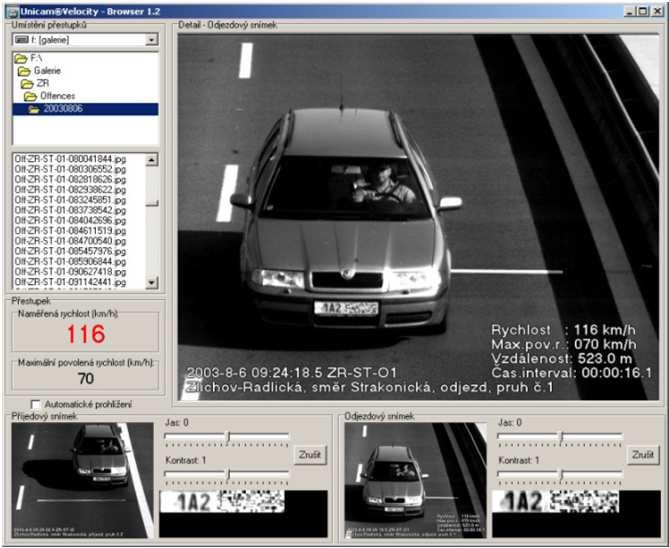The image size is (669, 548).
Task: Select file Off-ZR-ST-01-084042696.jpg
Action: (70, 221)
